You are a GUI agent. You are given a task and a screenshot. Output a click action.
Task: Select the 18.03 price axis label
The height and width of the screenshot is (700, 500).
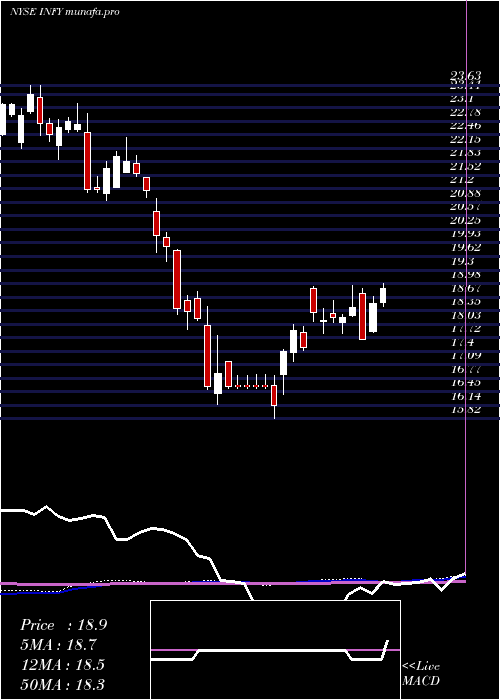pyautogui.click(x=466, y=315)
